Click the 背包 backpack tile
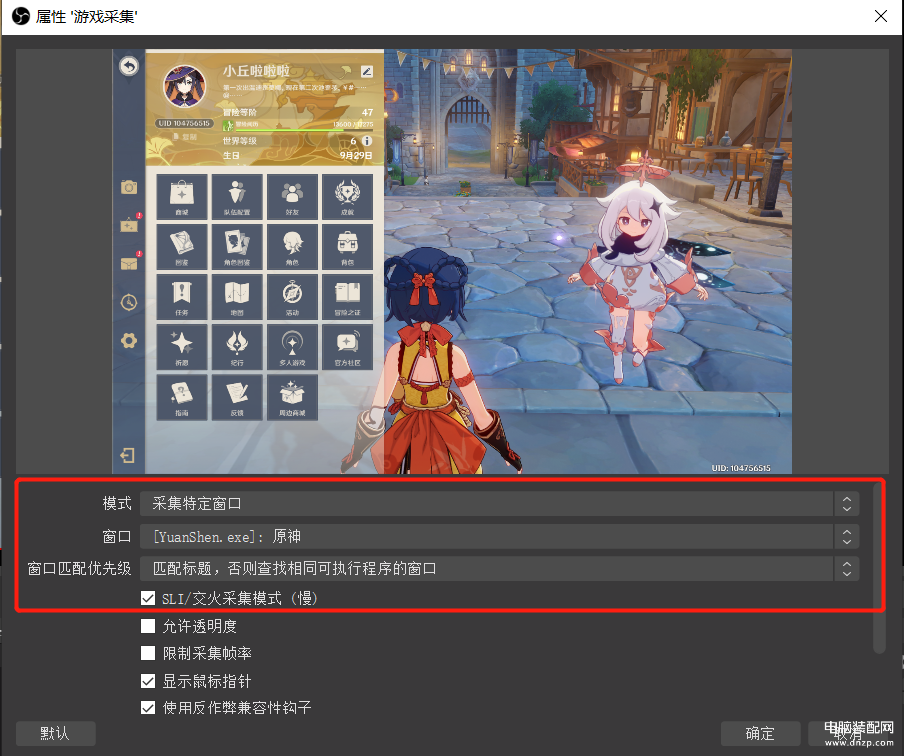 click(x=348, y=247)
